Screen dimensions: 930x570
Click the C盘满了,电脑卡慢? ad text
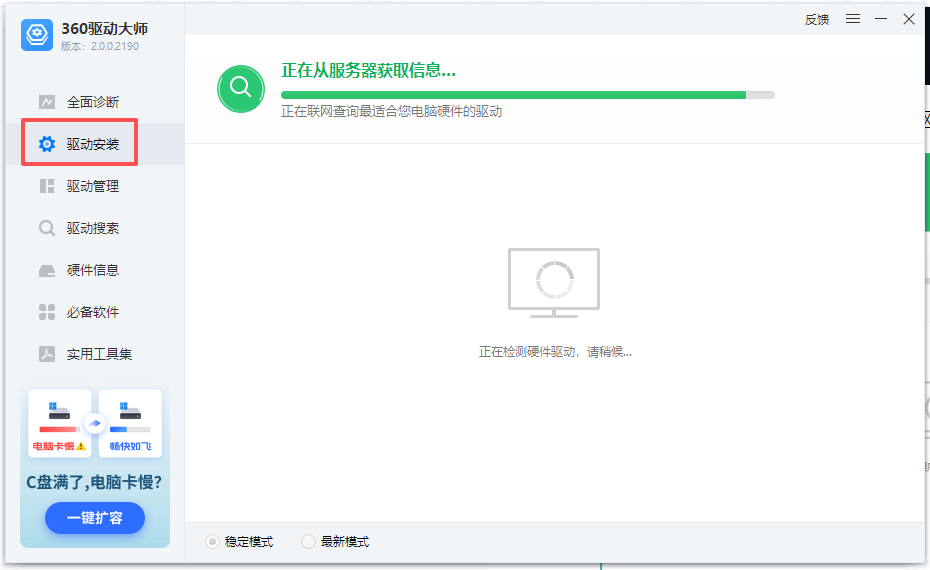[94, 482]
